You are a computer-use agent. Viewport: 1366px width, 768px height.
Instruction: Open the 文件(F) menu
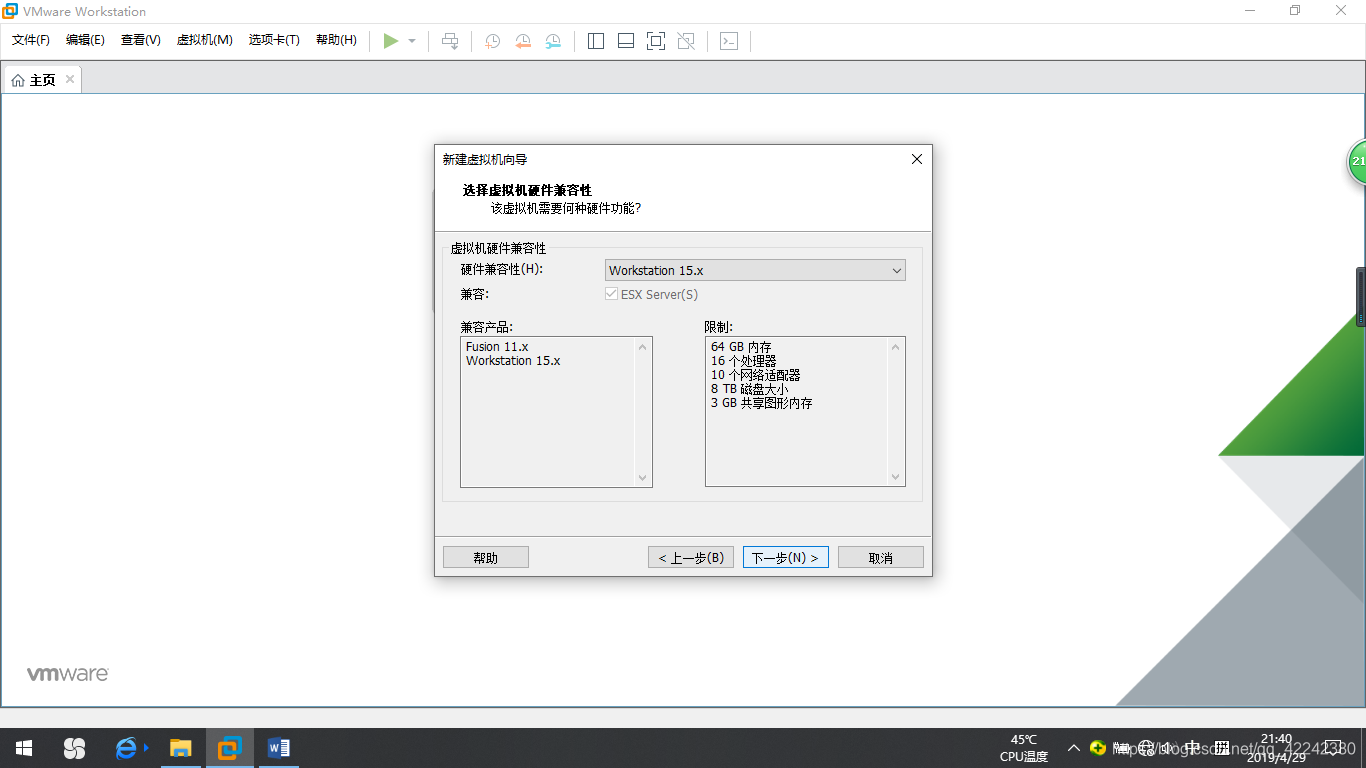(x=31, y=40)
